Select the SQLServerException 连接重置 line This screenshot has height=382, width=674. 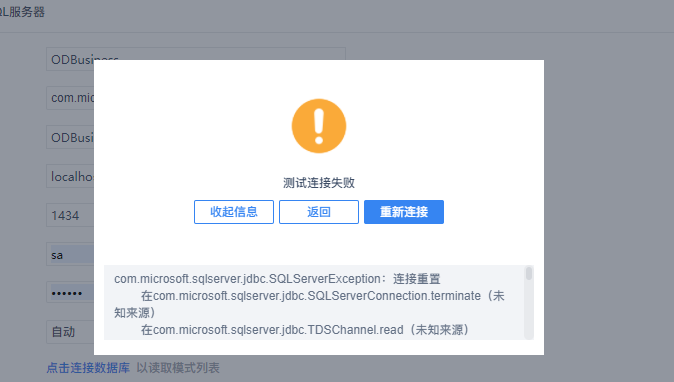(277, 279)
